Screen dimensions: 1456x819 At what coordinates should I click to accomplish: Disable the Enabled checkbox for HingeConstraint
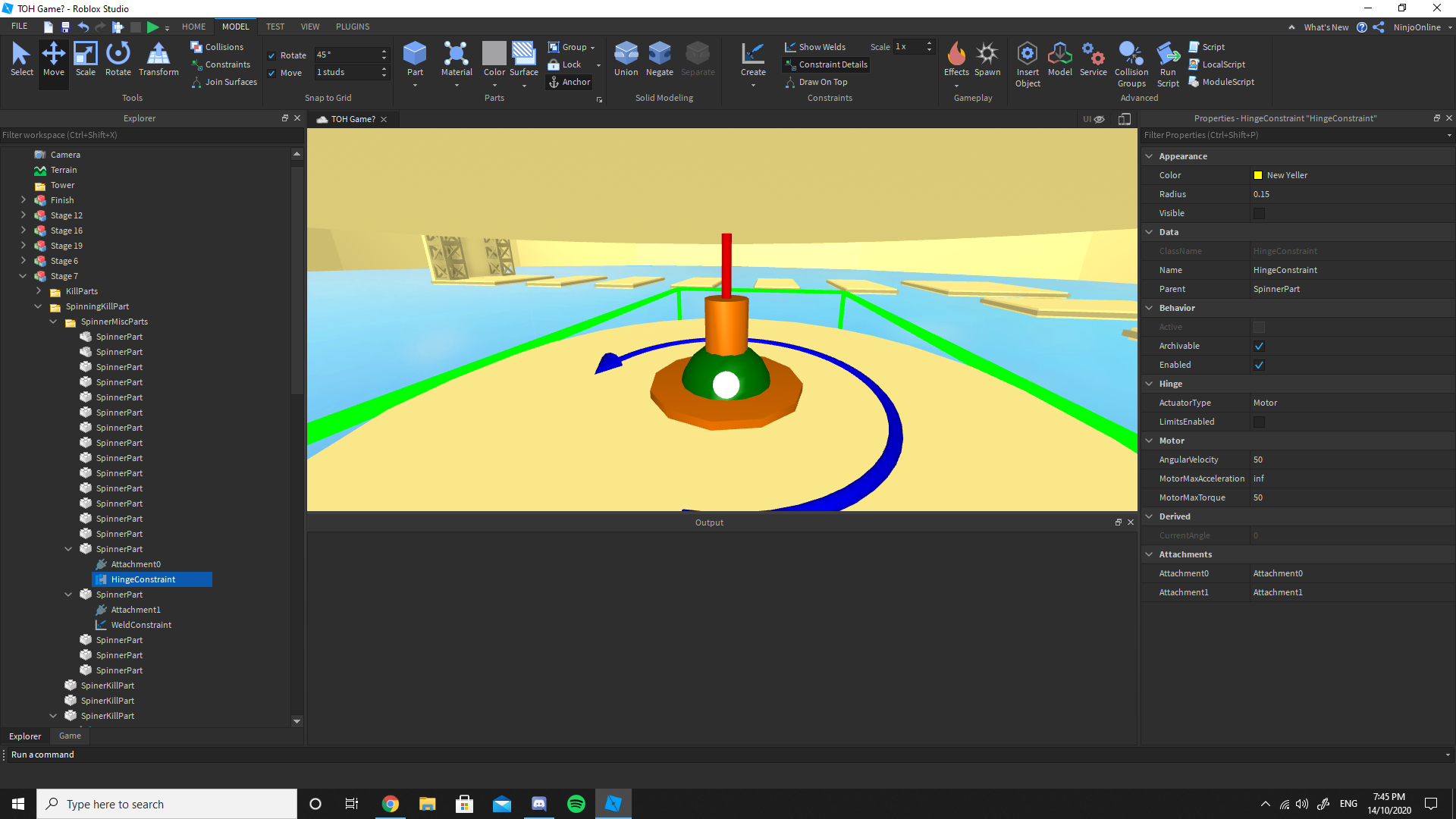pyautogui.click(x=1259, y=365)
